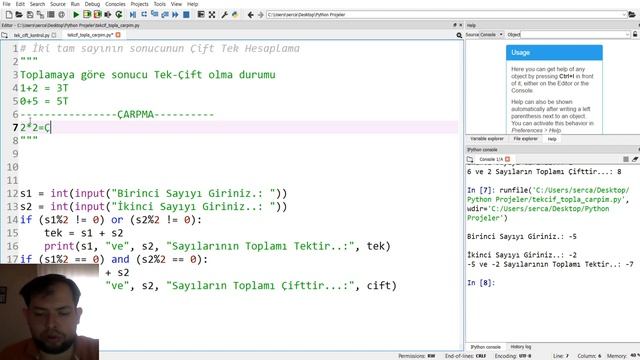Click the Help Object input field
This screenshot has width=640, height=360.
pos(573,35)
